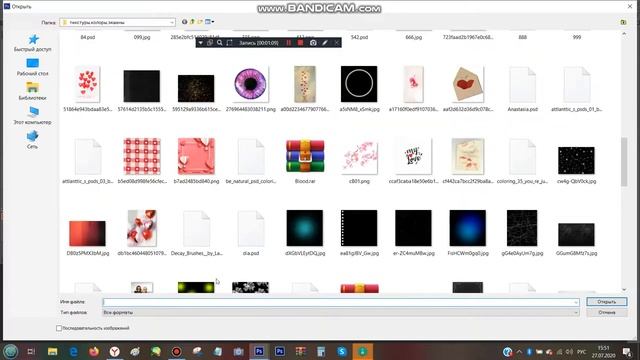
Task: Open Bandicam red record icon in taskbar
Action: coord(176,351)
